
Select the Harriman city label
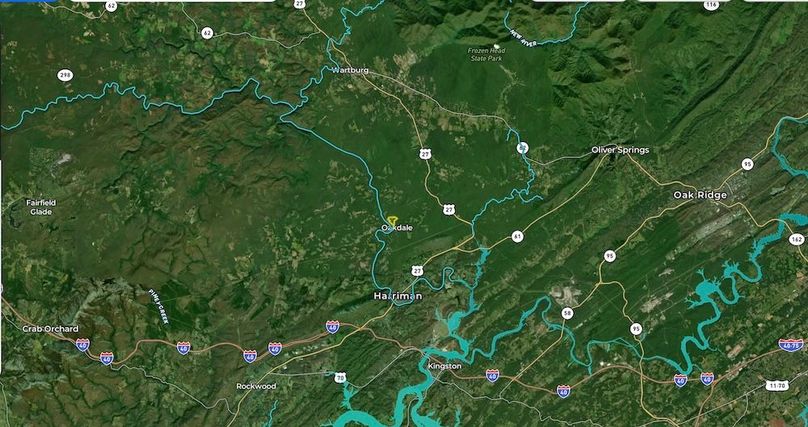397,296
